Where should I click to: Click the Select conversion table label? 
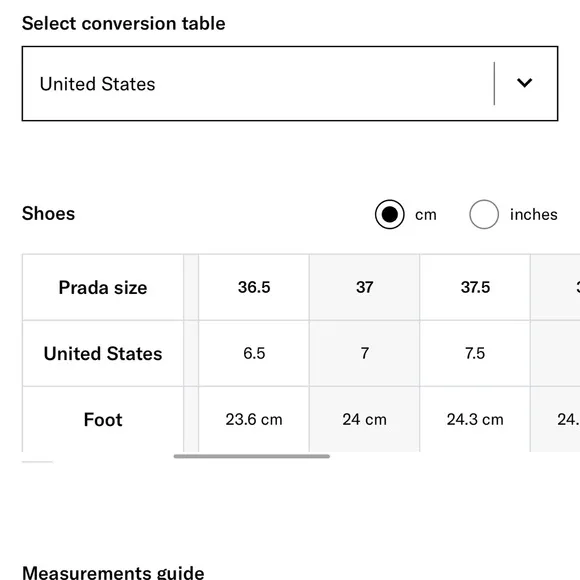(x=124, y=24)
